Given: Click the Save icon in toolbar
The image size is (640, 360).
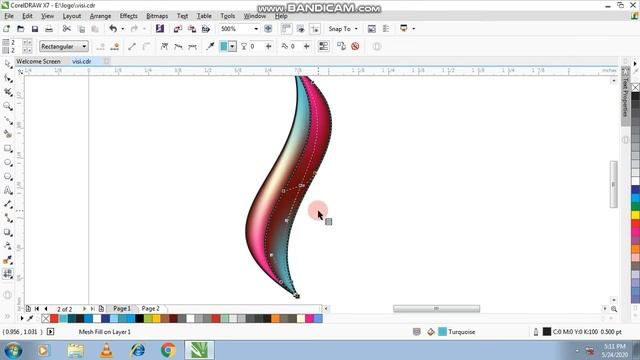Looking at the screenshot, I should click(x=35, y=29).
